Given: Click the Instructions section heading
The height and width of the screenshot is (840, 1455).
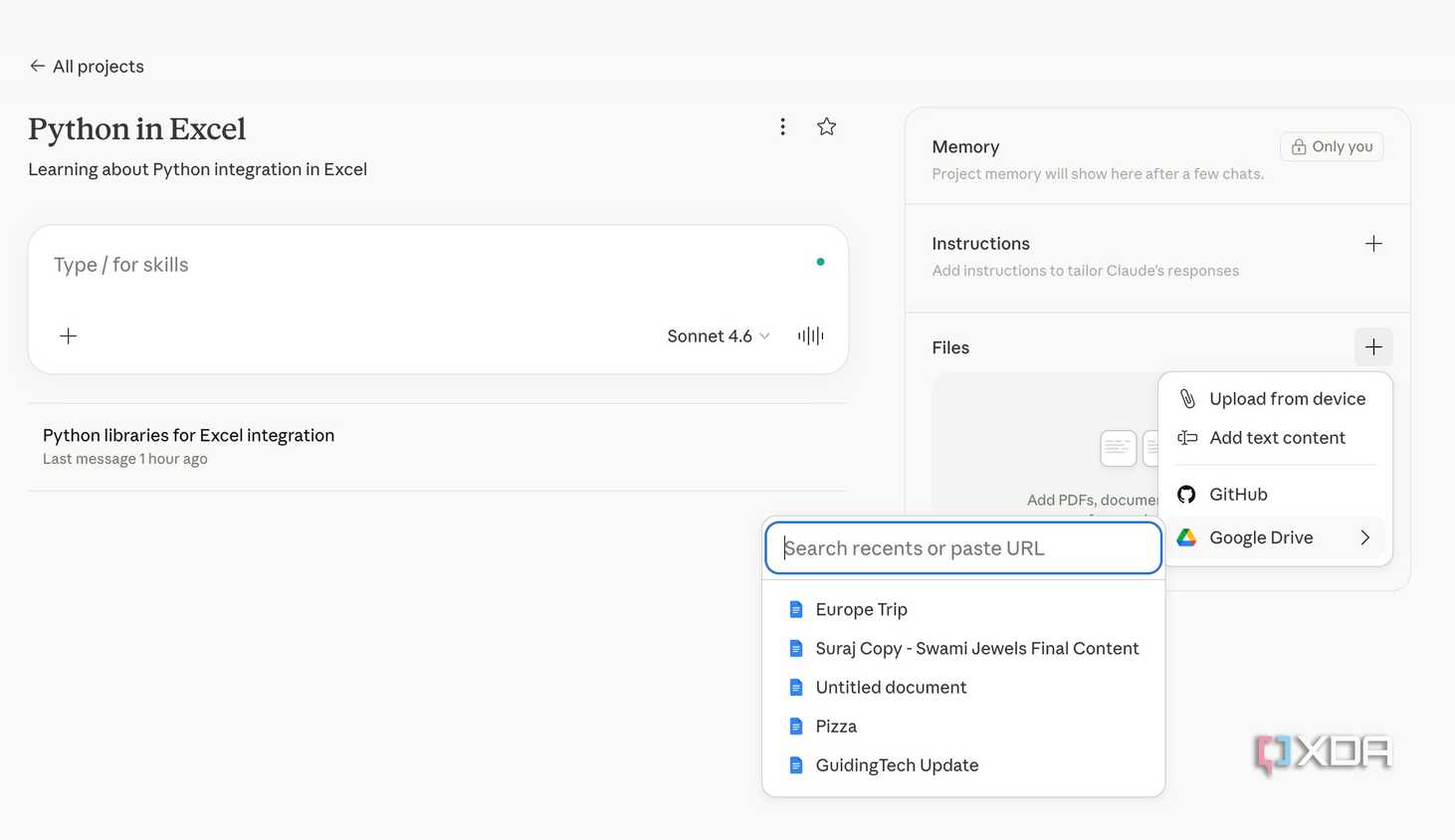Looking at the screenshot, I should click(980, 244).
